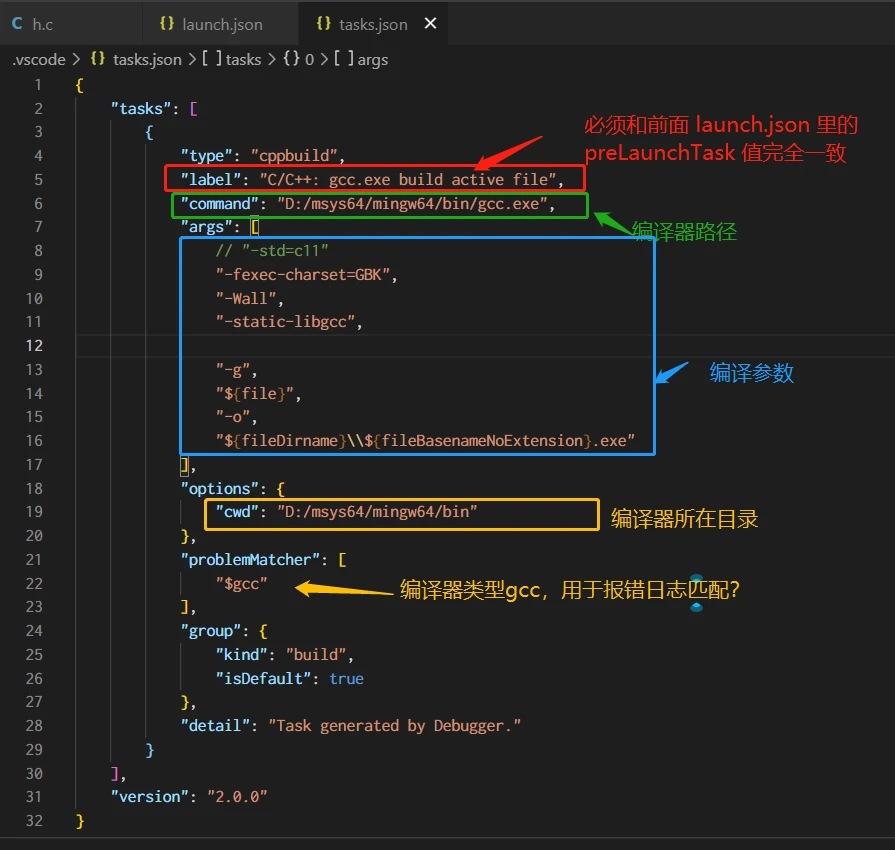This screenshot has height=850, width=895.
Task: Click the "${file}" argument
Action: (255, 393)
